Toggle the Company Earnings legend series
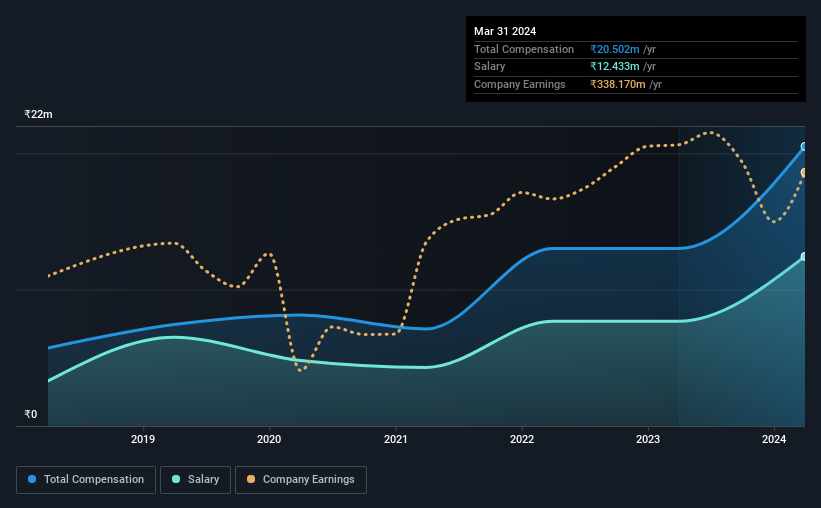Viewport: 821px width, 508px height. pyautogui.click(x=301, y=480)
